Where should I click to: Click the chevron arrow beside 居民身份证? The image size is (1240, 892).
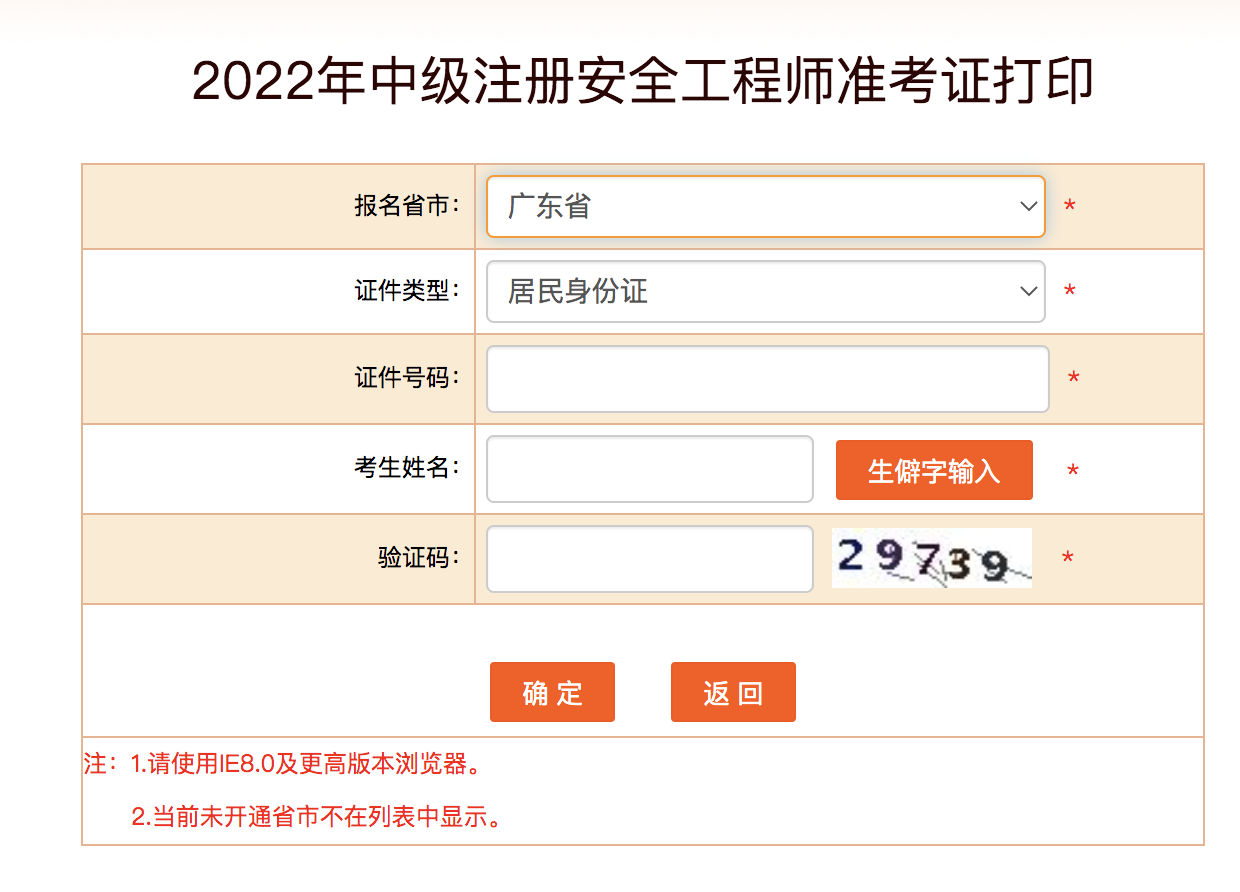(x=1028, y=291)
